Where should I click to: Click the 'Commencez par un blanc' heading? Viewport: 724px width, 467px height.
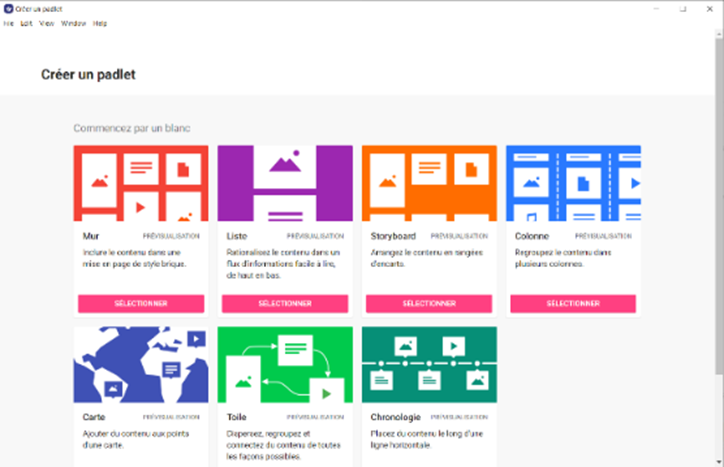(132, 128)
